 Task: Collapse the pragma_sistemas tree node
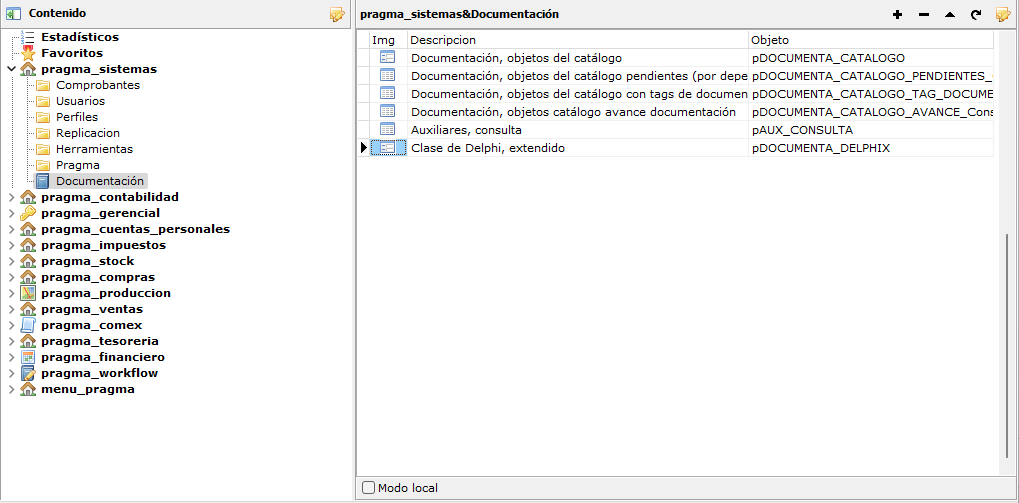tap(11, 70)
